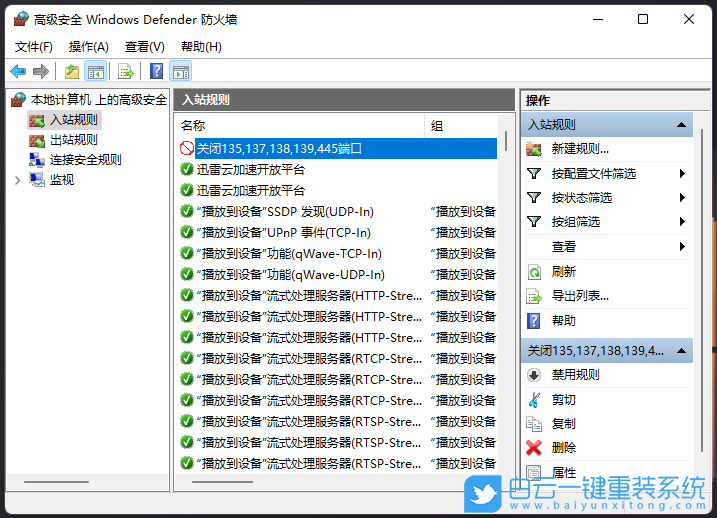
Task: Open the 按组筛选 submenu arrow
Action: 682,222
